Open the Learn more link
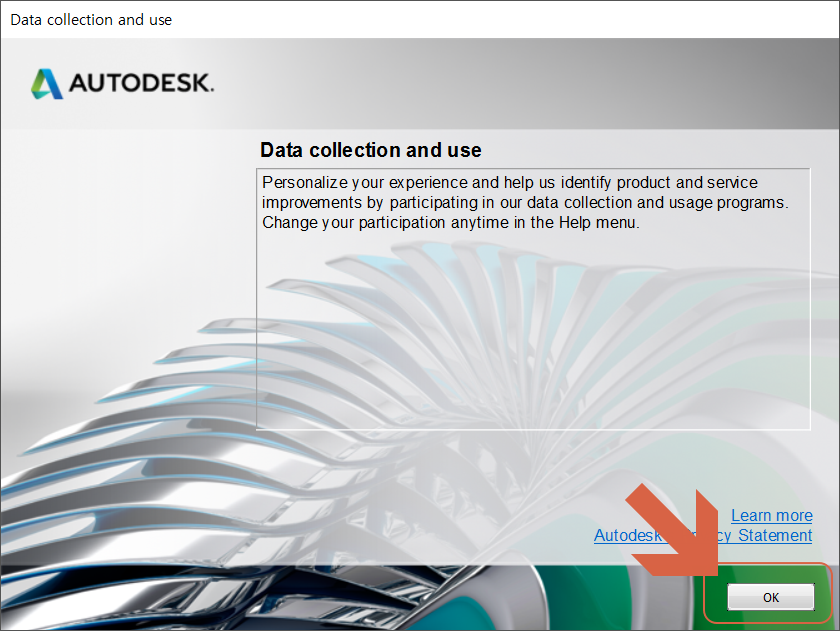The width and height of the screenshot is (840, 631). 771,515
